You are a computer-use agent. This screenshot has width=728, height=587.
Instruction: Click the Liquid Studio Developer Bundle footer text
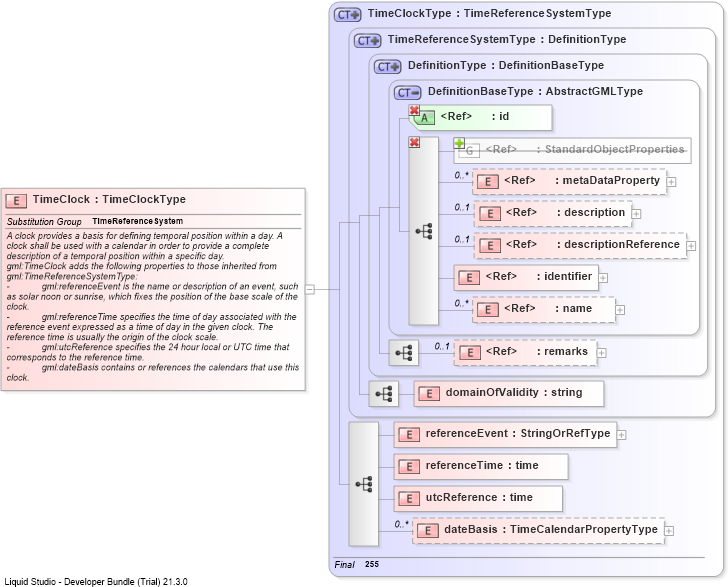(x=96, y=581)
